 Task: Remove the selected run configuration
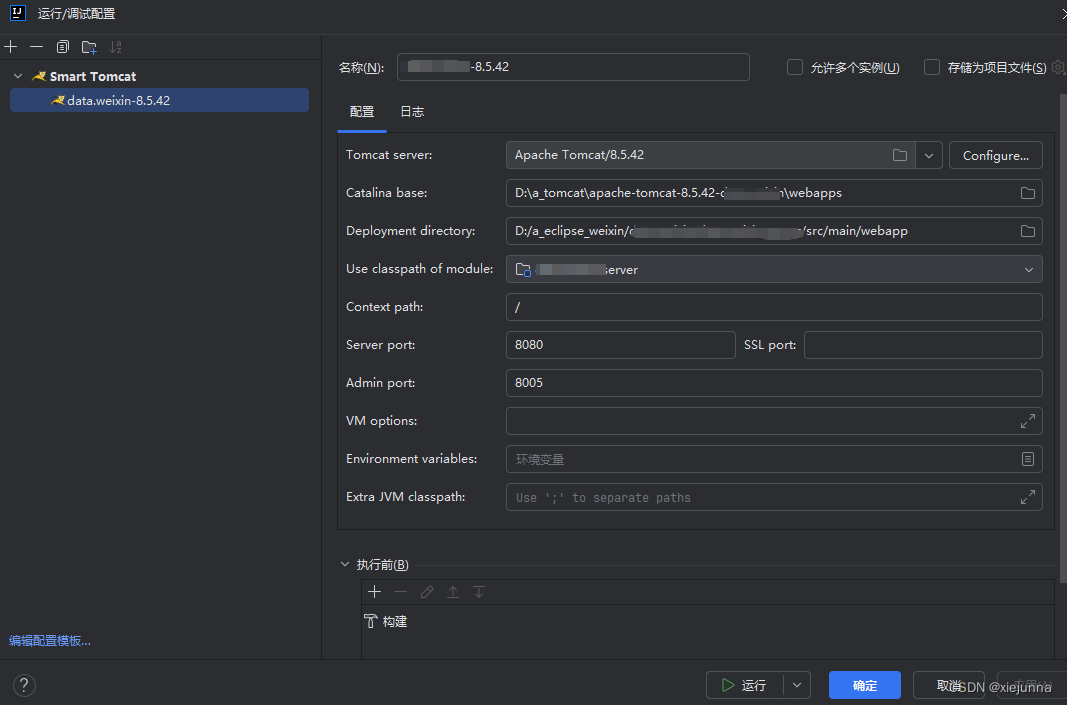37,46
